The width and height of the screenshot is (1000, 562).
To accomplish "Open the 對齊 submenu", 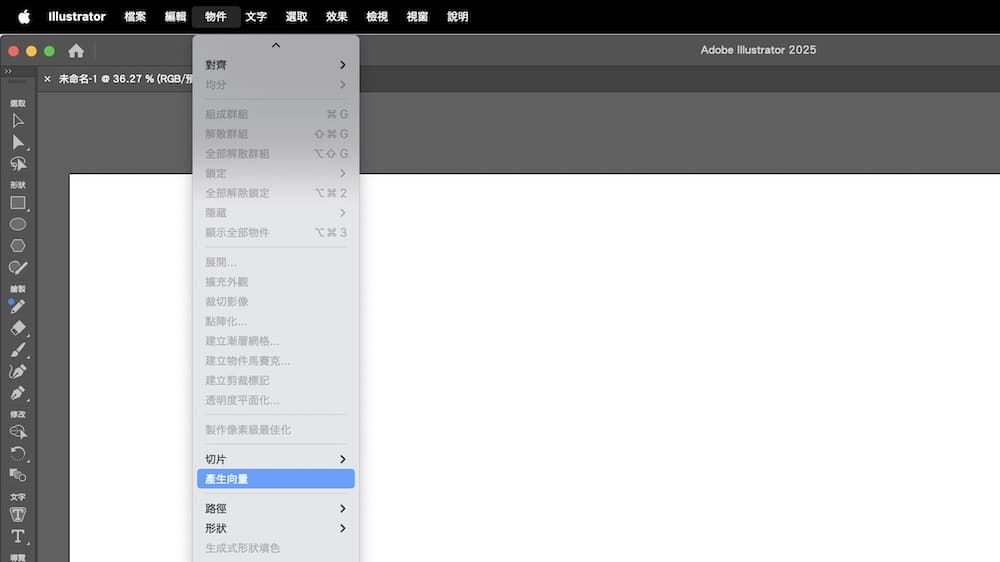I will tap(276, 65).
